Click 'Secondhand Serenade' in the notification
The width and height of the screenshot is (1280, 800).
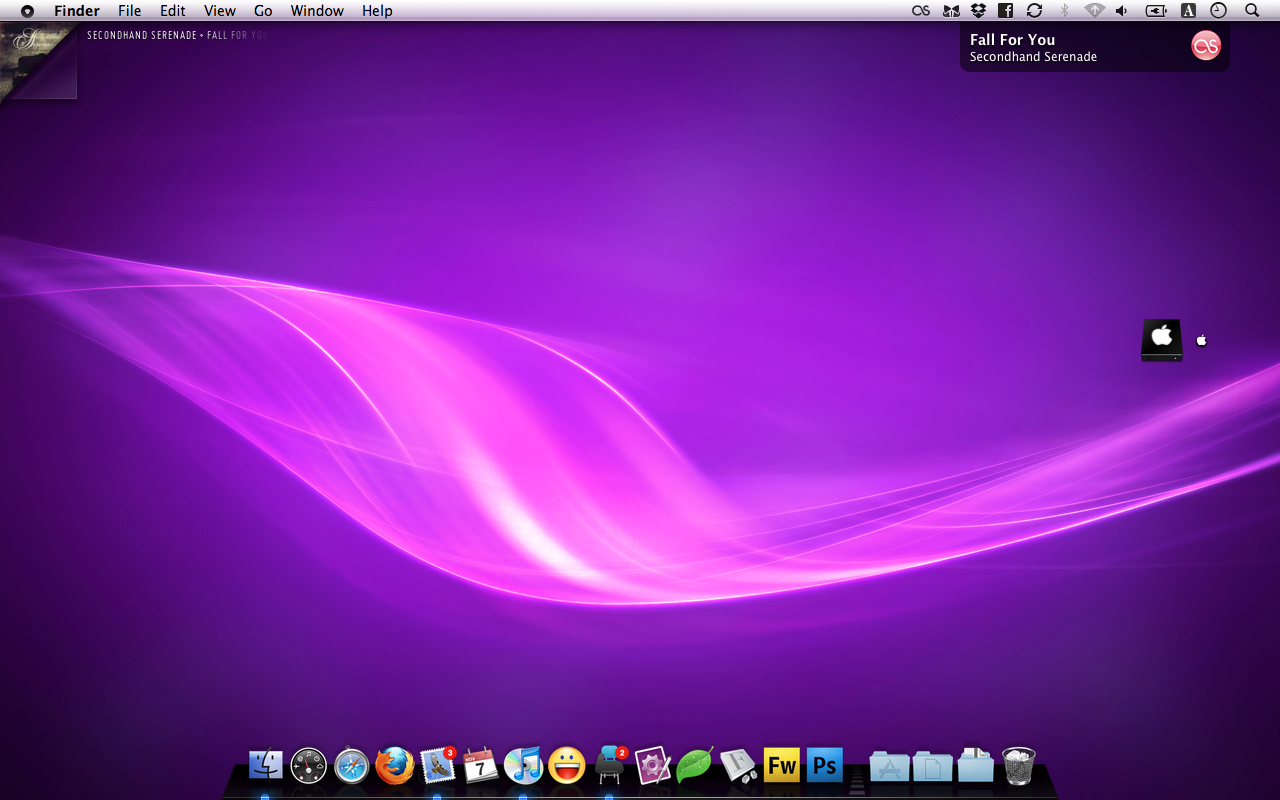coord(1033,57)
